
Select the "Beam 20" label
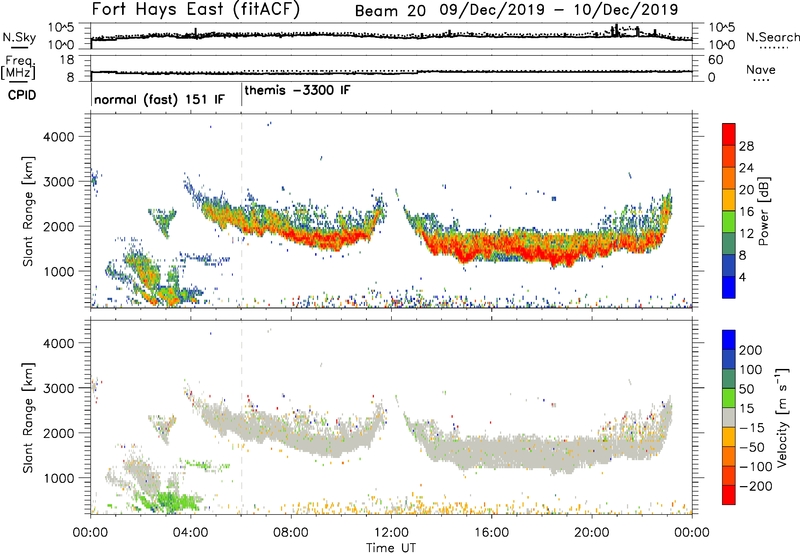(390, 11)
